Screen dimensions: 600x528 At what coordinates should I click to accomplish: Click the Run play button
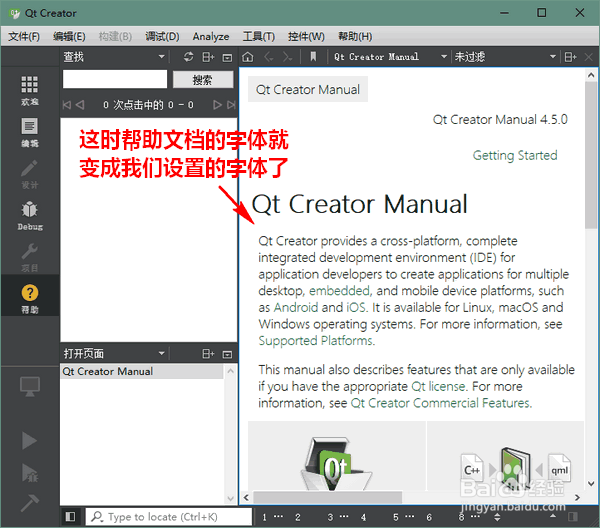29,440
